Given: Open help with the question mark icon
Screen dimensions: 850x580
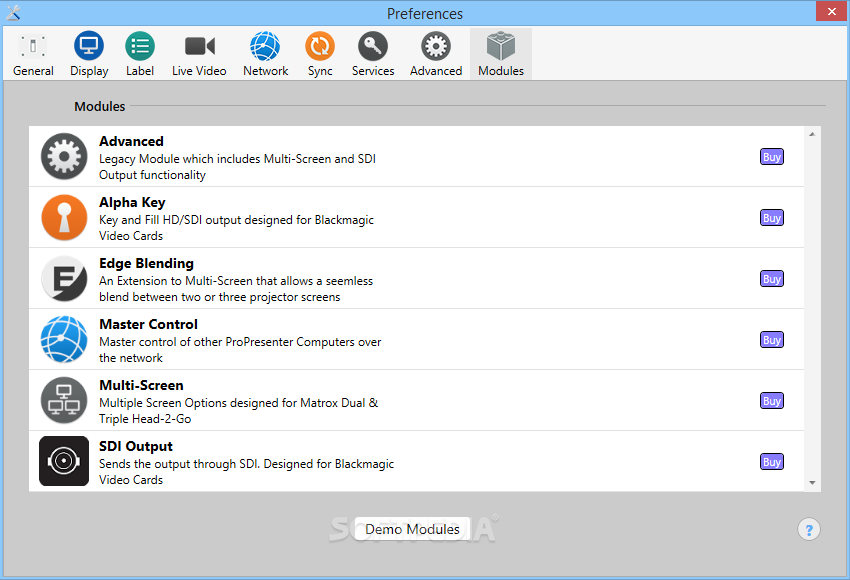Looking at the screenshot, I should pyautogui.click(x=809, y=530).
